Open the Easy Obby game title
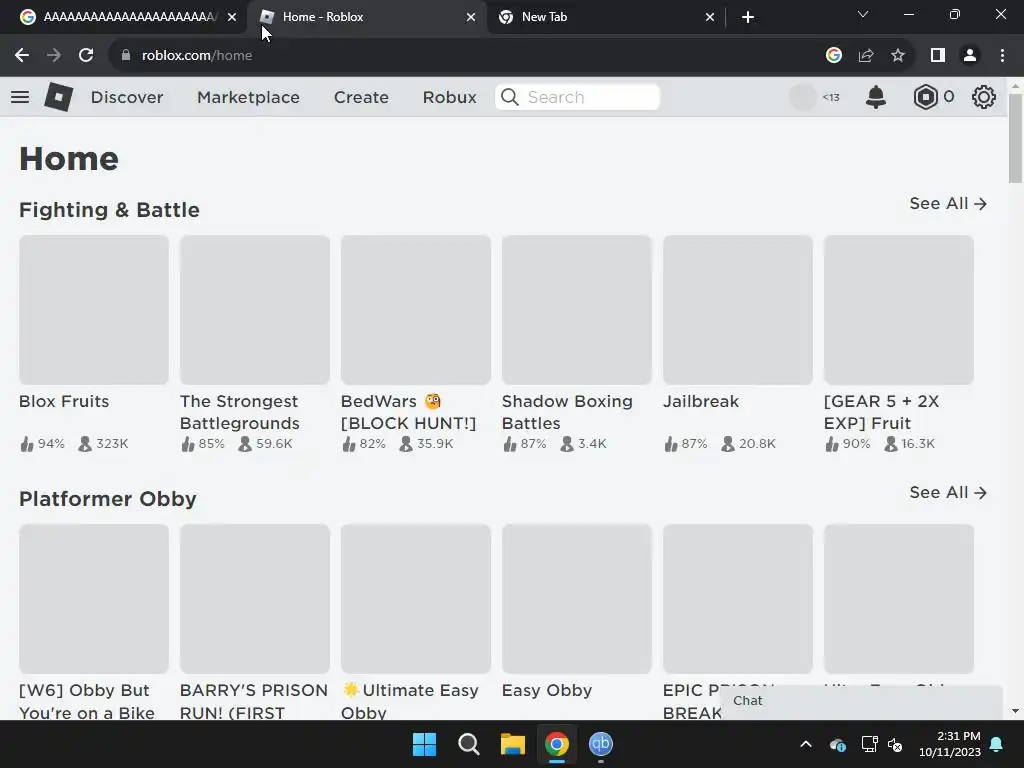The image size is (1024, 768). [547, 691]
